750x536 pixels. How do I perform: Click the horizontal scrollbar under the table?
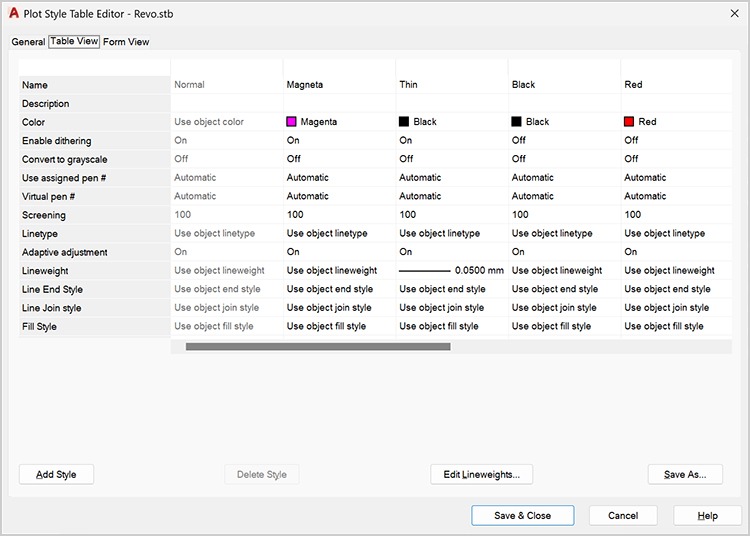[318, 347]
